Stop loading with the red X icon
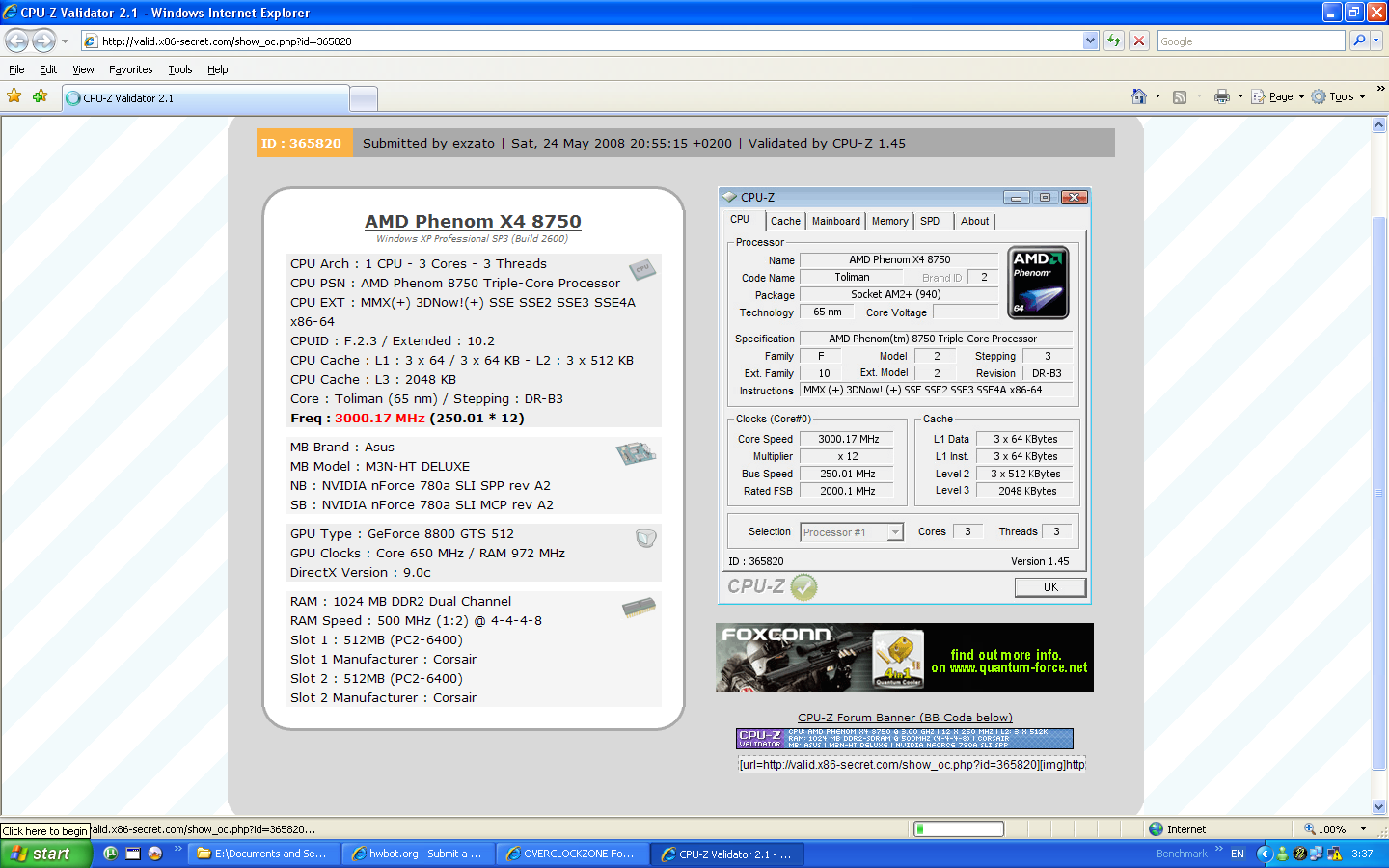This screenshot has width=1389, height=868. tap(1139, 41)
